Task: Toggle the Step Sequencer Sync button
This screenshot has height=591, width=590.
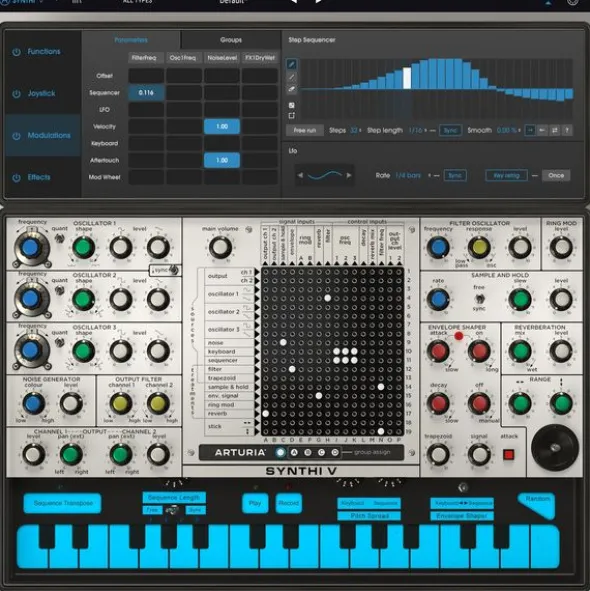Action: click(x=451, y=130)
